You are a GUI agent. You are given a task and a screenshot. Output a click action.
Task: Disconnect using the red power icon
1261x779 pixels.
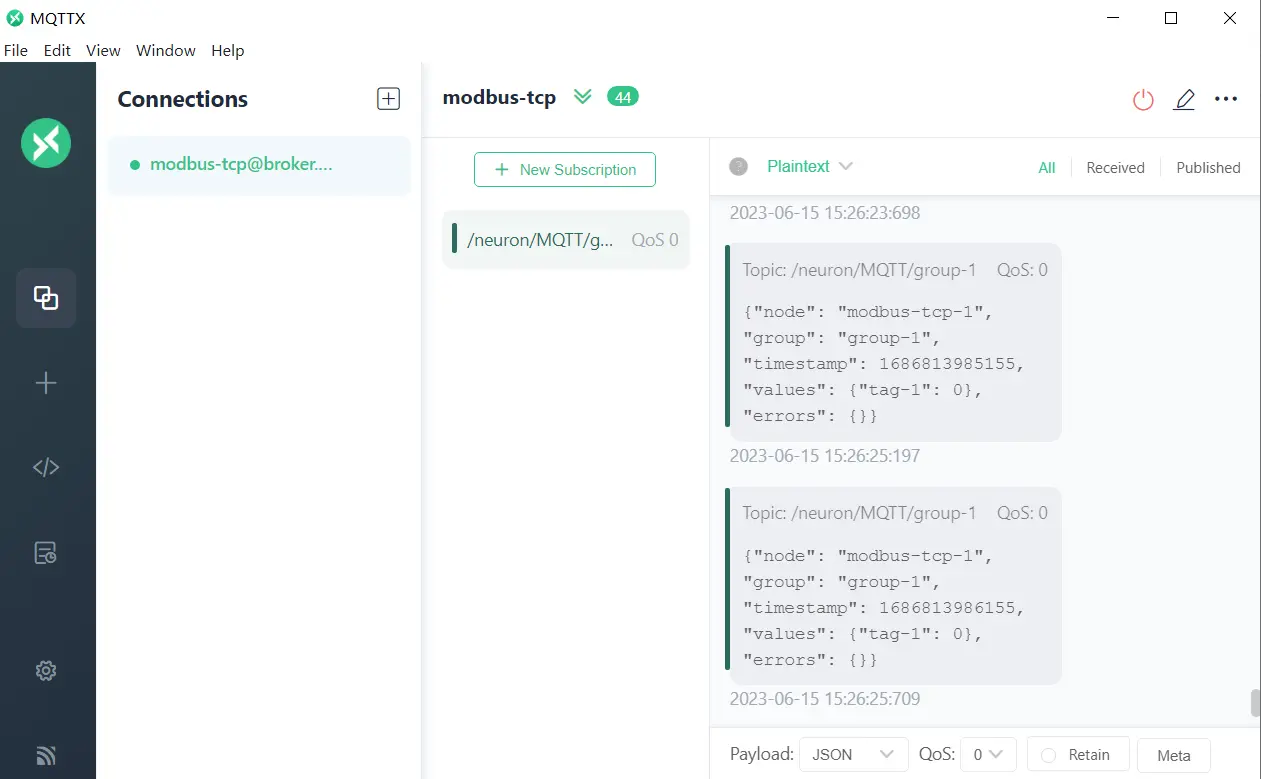click(1143, 99)
